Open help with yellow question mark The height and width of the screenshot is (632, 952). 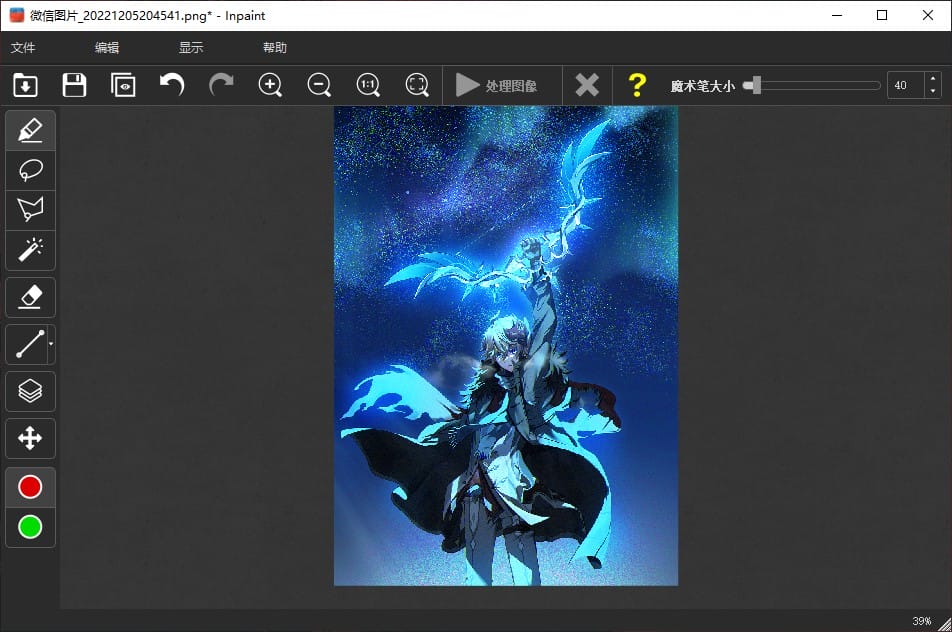tap(637, 85)
